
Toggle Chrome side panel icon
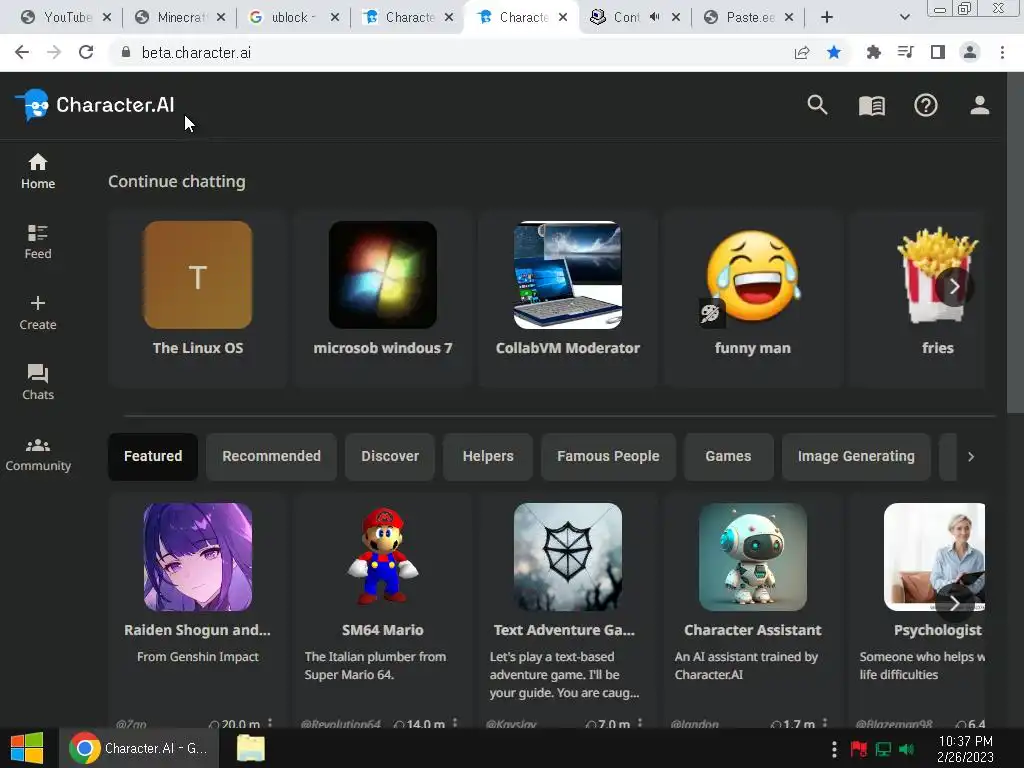tap(938, 52)
